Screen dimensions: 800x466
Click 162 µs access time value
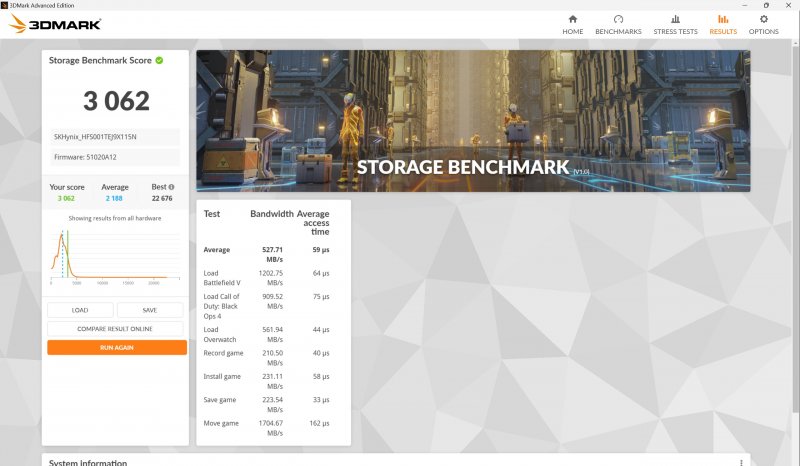point(319,423)
